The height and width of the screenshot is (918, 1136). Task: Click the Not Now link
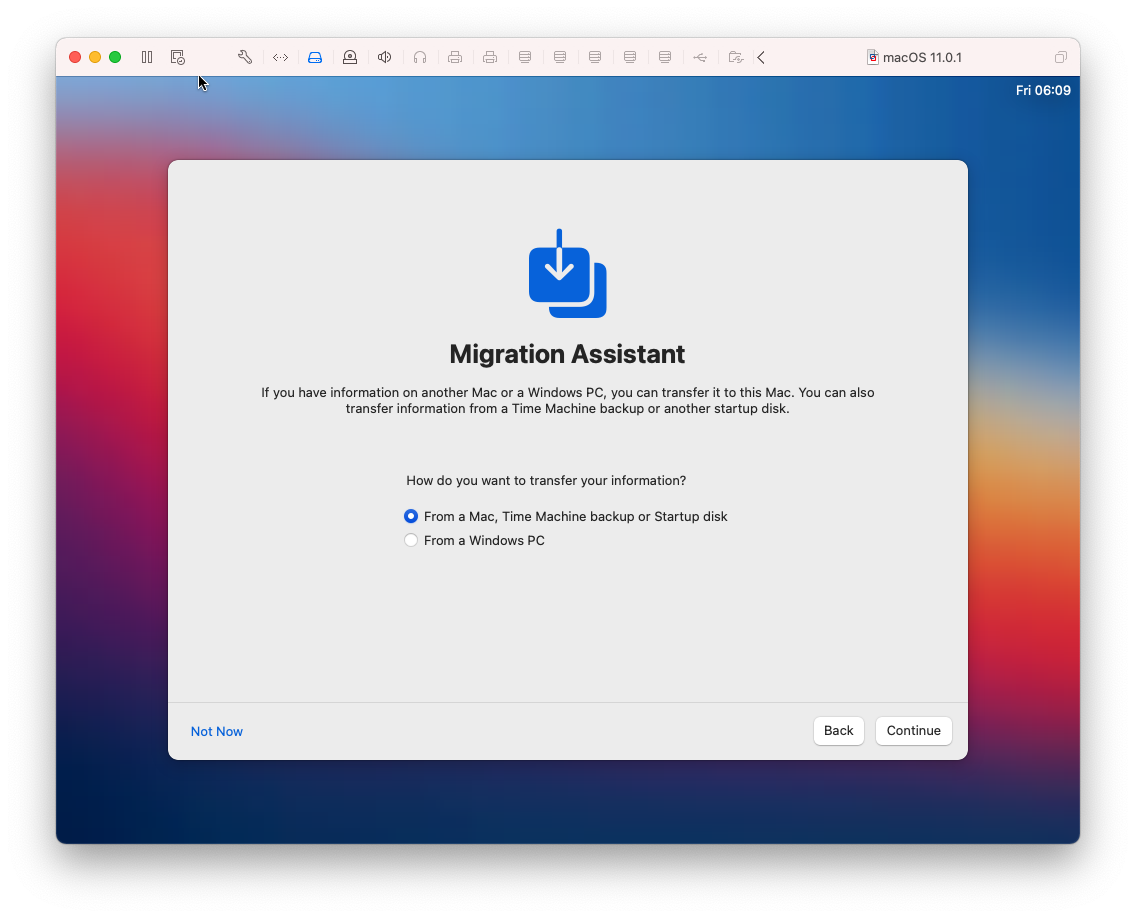coord(216,731)
